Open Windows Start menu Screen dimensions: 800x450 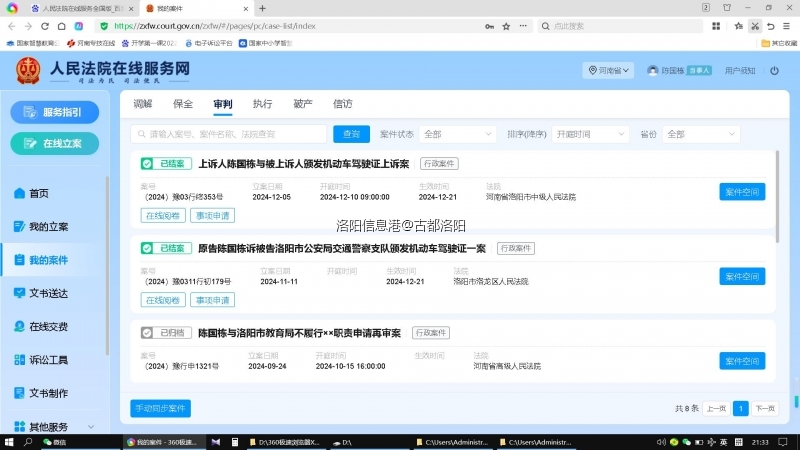[9, 442]
